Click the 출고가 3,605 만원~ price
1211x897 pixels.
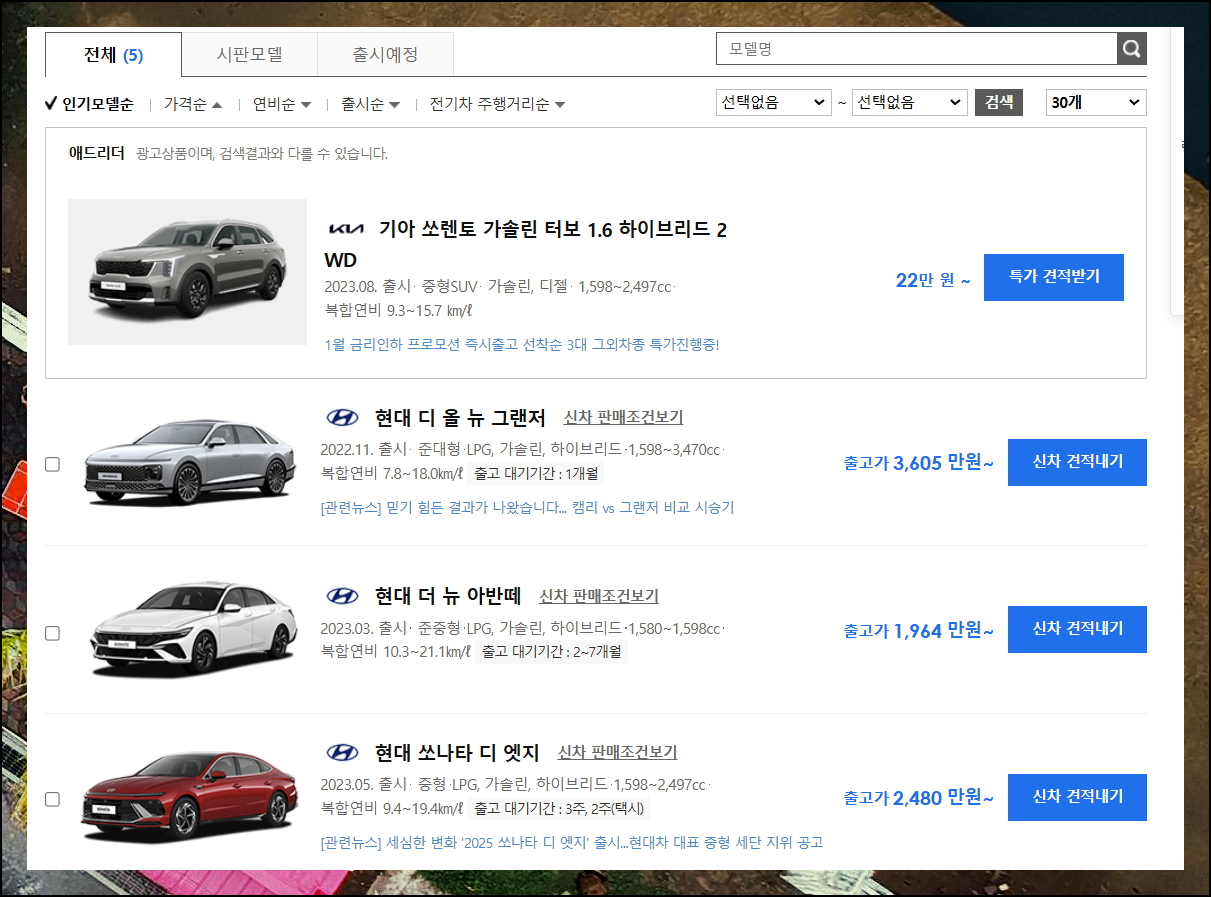[x=918, y=463]
